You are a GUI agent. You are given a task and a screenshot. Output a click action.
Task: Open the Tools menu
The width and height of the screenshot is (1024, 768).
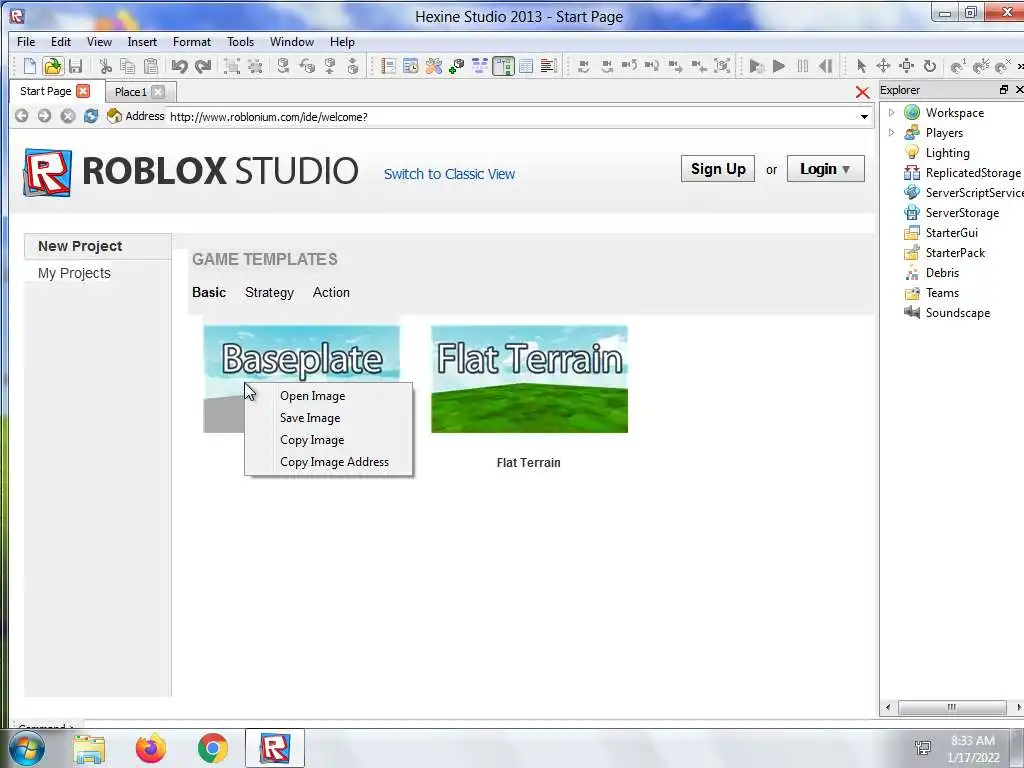click(x=240, y=42)
